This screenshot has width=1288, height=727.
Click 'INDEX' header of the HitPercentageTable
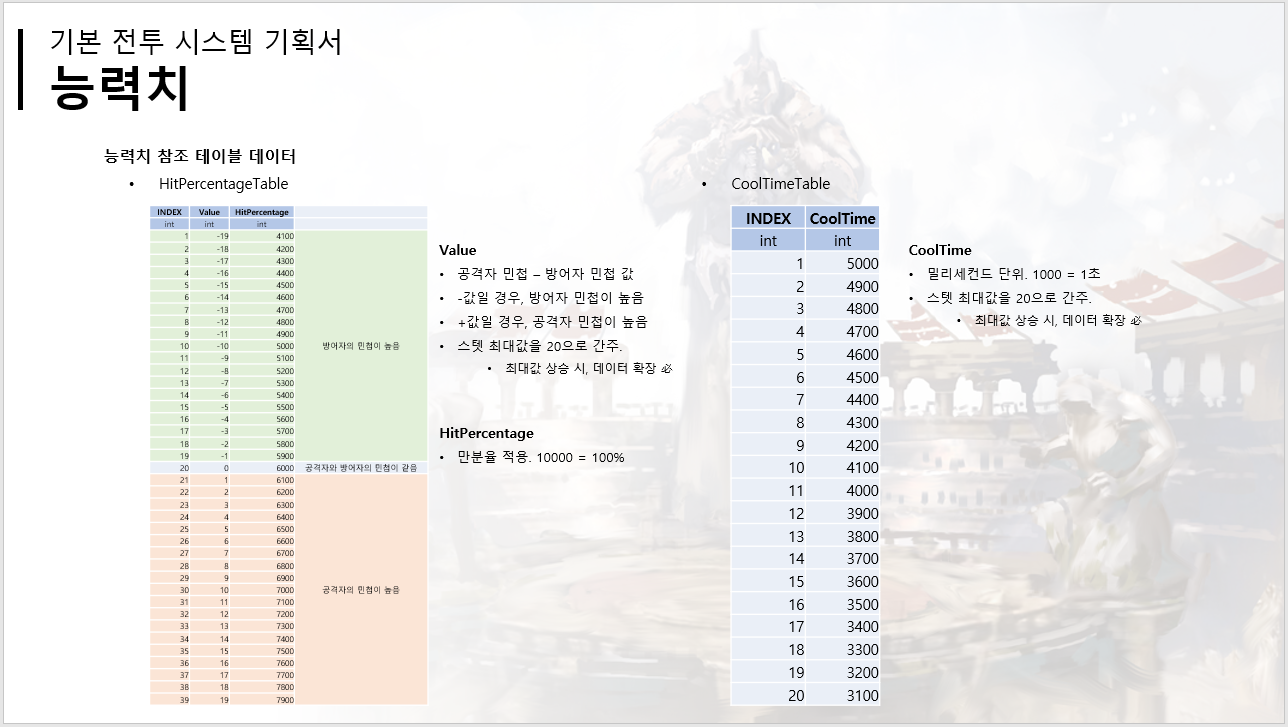(169, 212)
